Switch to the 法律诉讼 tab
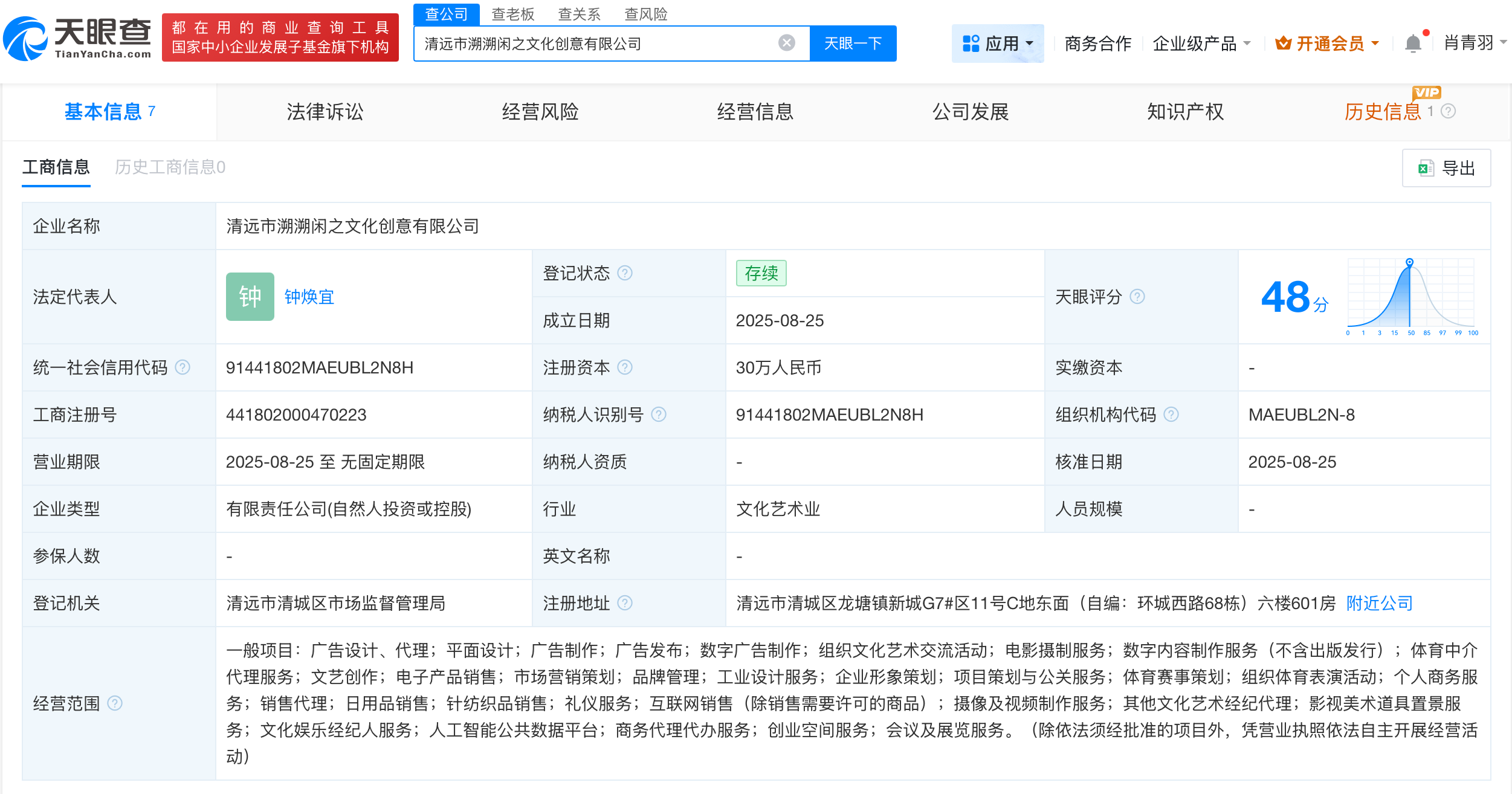1512x794 pixels. tap(325, 112)
